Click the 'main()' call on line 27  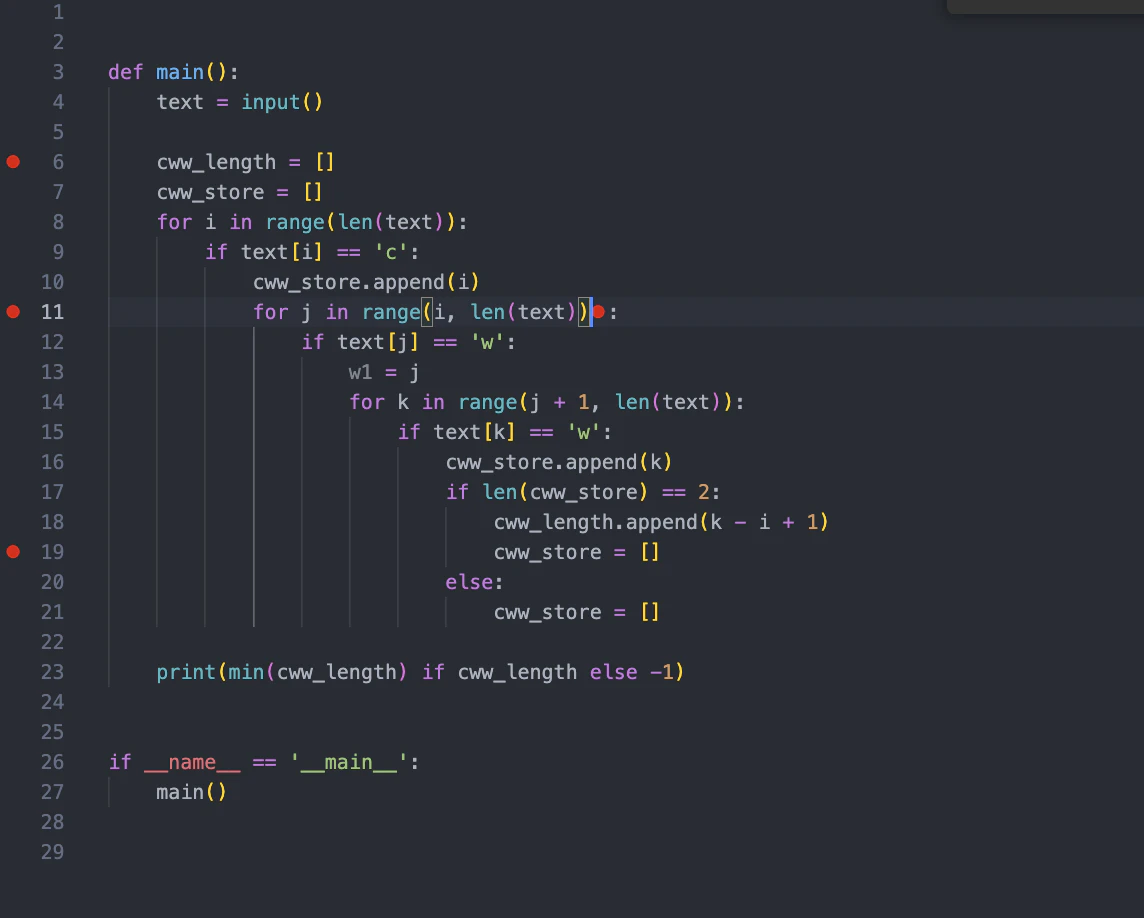(191, 792)
